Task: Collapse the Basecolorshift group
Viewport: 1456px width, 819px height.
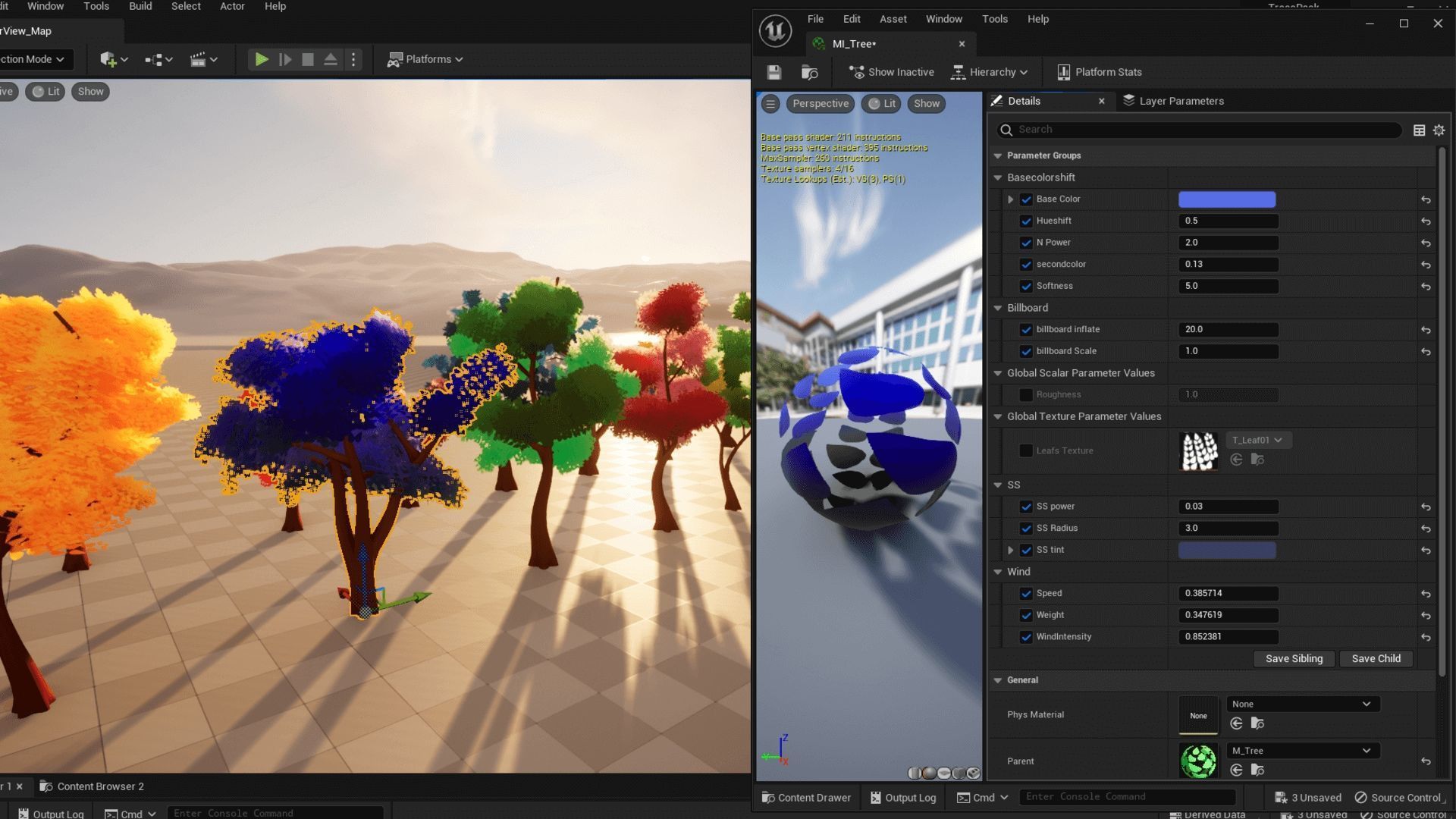Action: pyautogui.click(x=998, y=177)
